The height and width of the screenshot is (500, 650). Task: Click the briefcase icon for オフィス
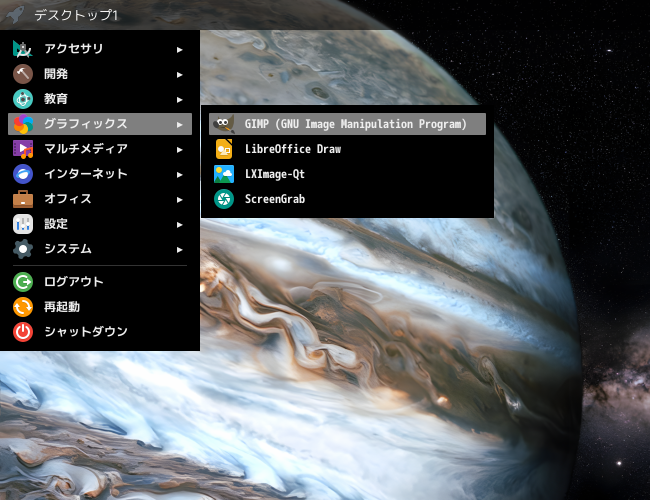click(23, 199)
